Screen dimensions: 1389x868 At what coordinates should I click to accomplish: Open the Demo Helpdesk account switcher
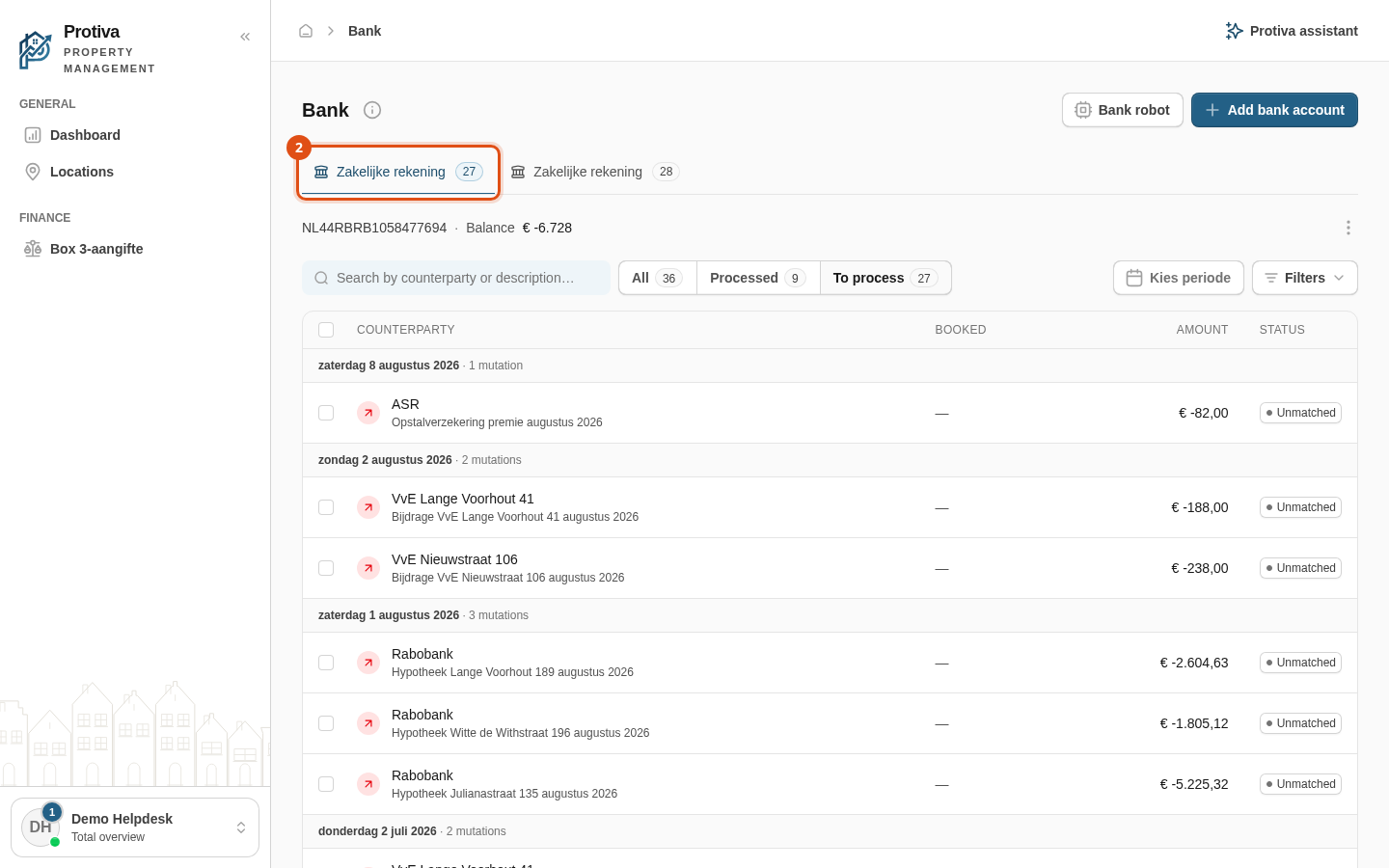click(x=135, y=827)
